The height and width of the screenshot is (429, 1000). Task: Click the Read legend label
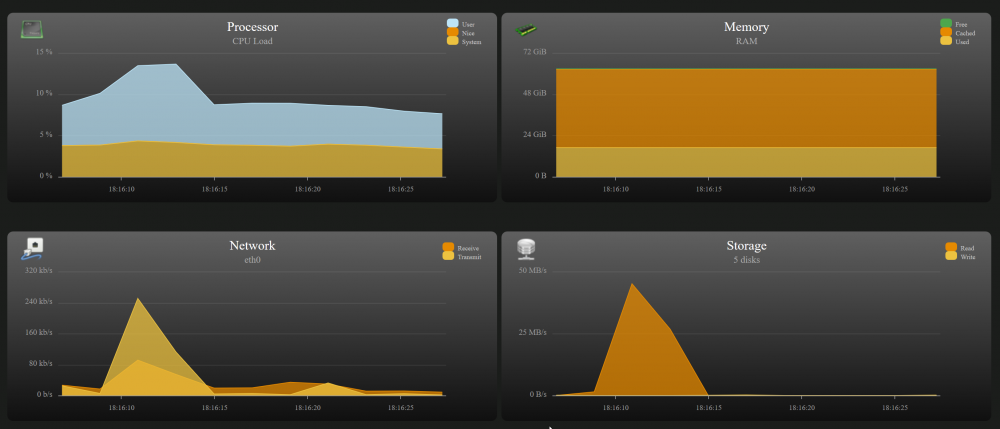(967, 248)
